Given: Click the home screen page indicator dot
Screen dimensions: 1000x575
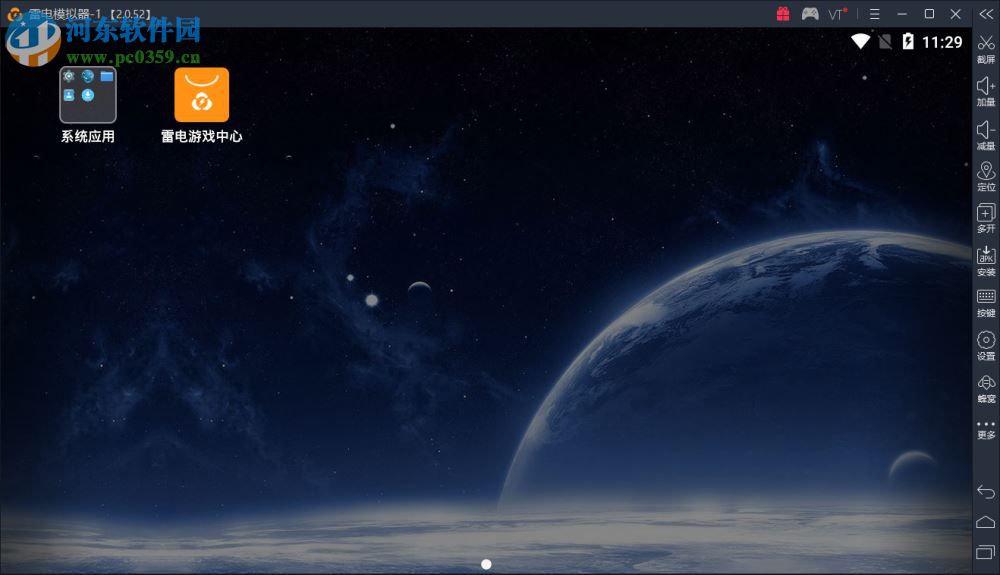Looking at the screenshot, I should pyautogui.click(x=486, y=564).
